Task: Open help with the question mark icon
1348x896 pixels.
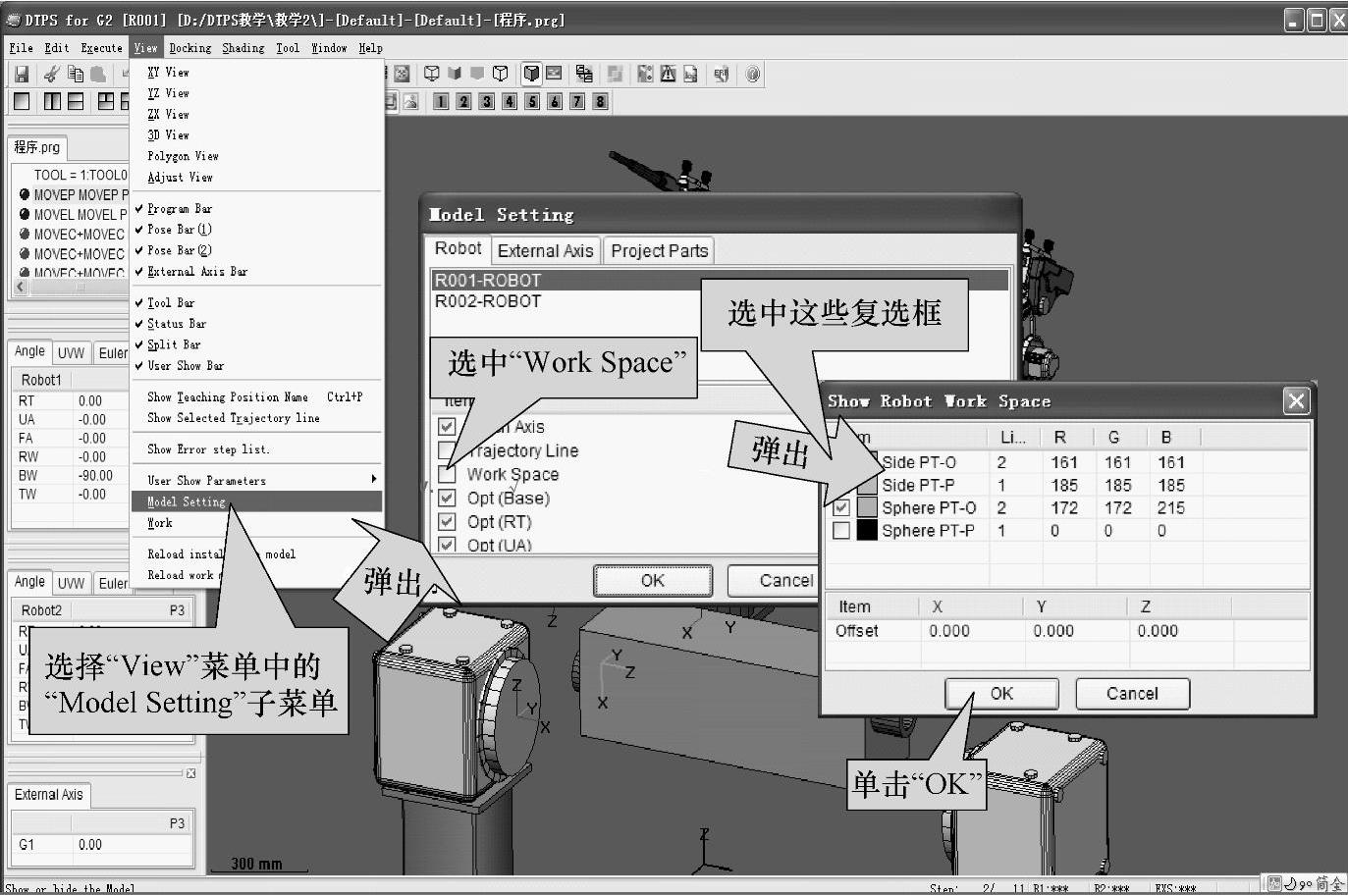Action: click(x=753, y=74)
